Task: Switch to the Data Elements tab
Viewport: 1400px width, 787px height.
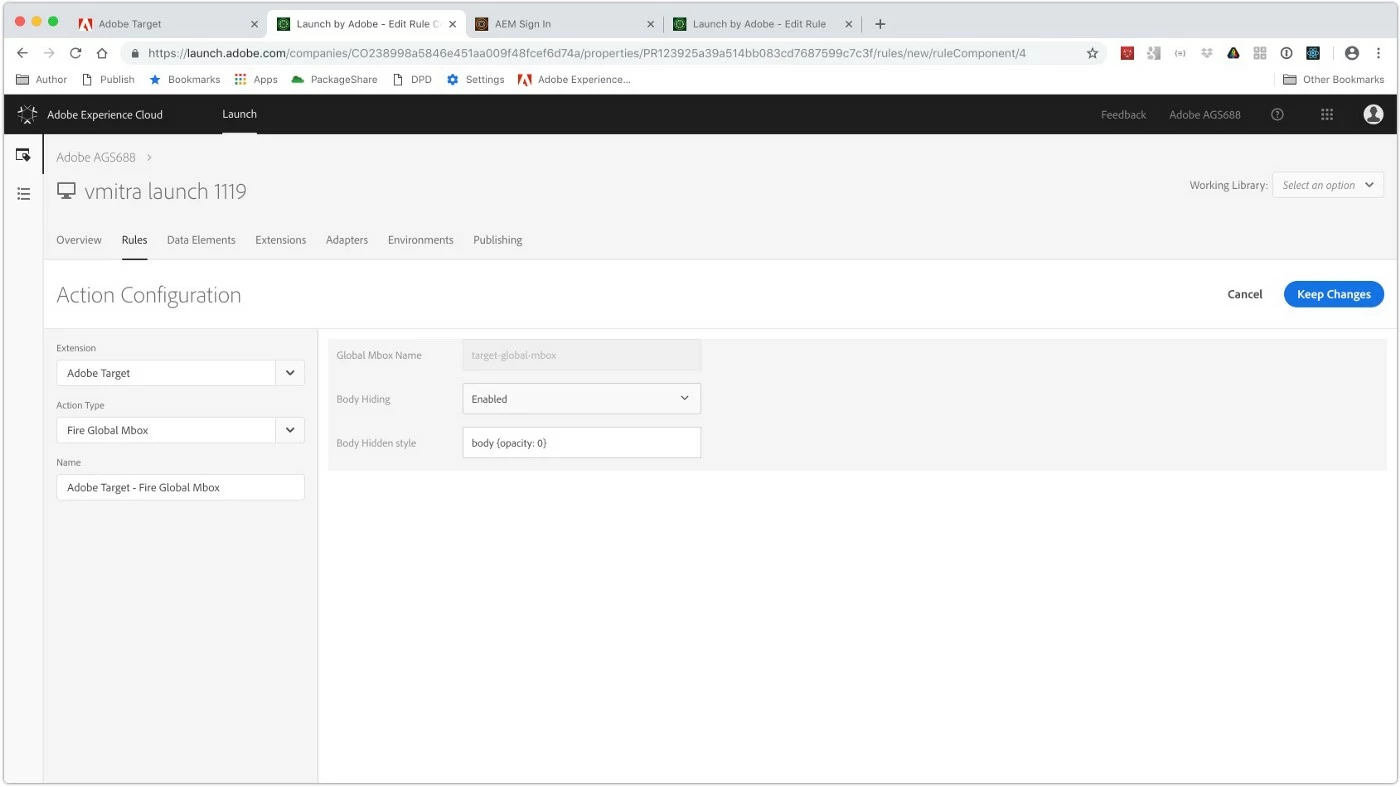Action: [201, 240]
